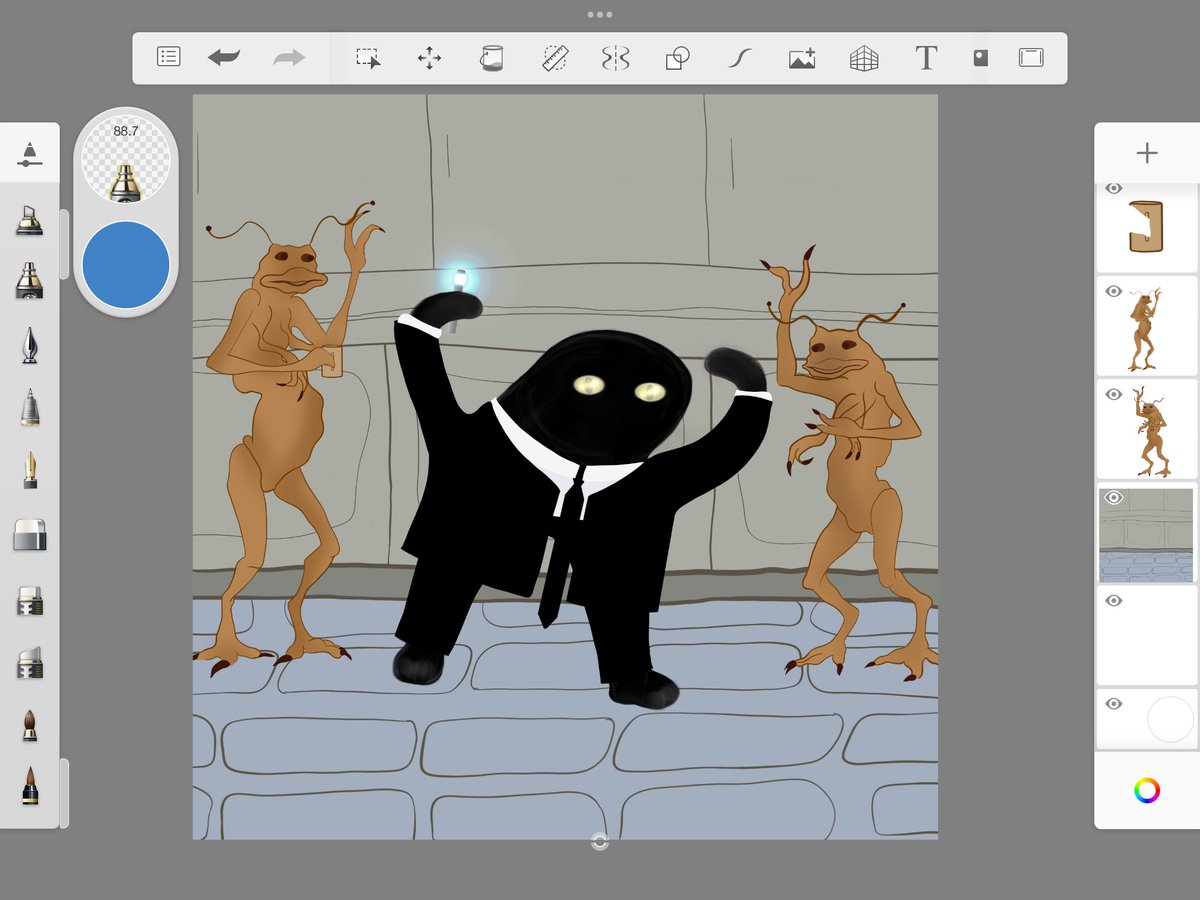Viewport: 1200px width, 900px height.
Task: Select the pointed black-handle paintbrush
Action: click(x=30, y=787)
